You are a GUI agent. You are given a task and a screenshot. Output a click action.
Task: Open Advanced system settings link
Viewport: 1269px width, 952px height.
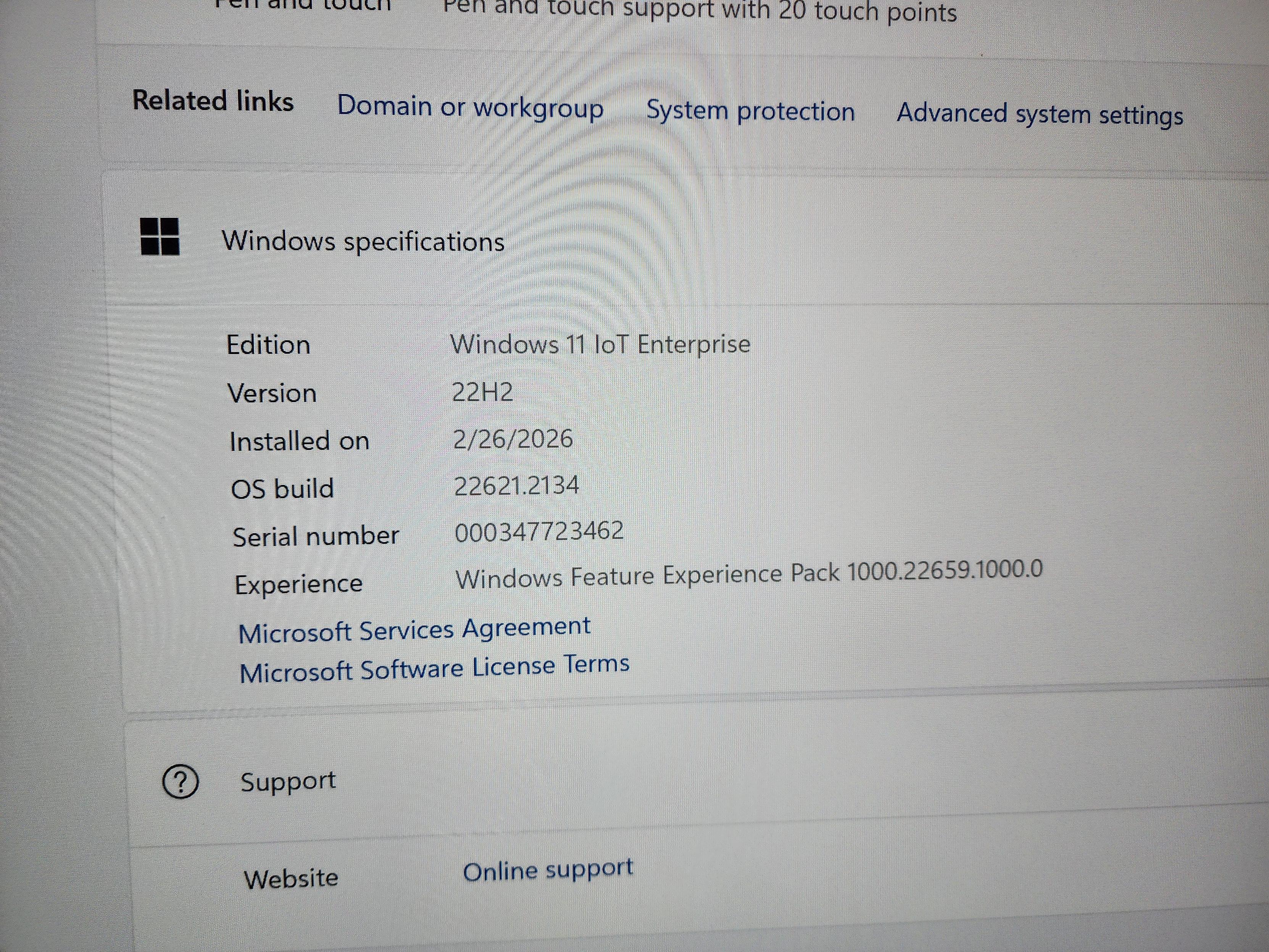coord(1040,114)
